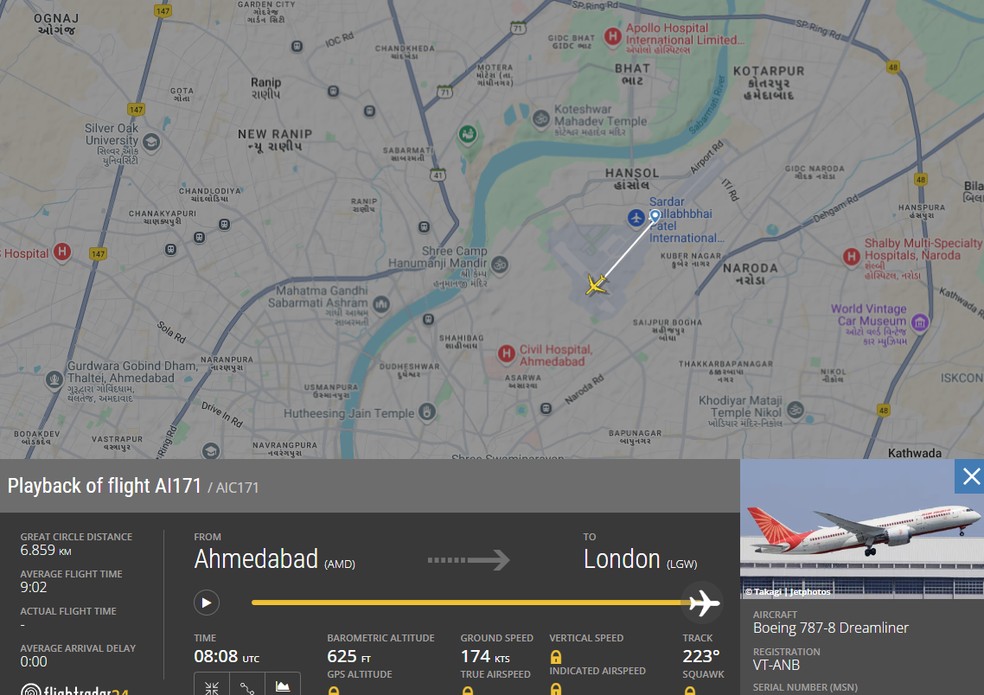Play the AI171 flight playback
The image size is (984, 695).
click(x=206, y=603)
